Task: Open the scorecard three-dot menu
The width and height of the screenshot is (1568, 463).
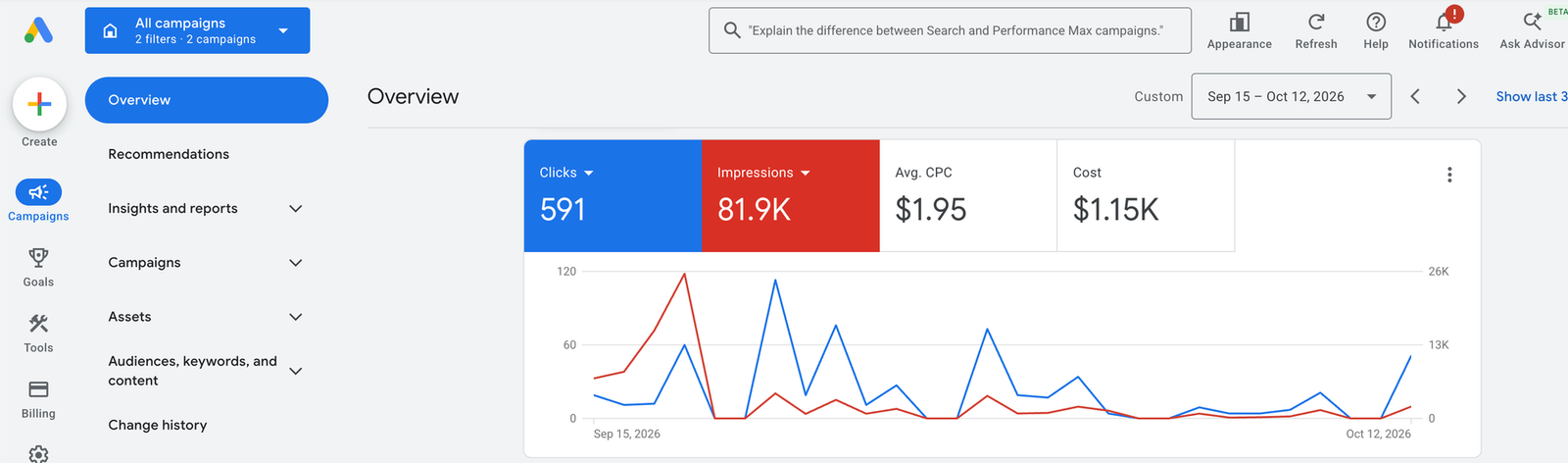Action: click(1449, 175)
